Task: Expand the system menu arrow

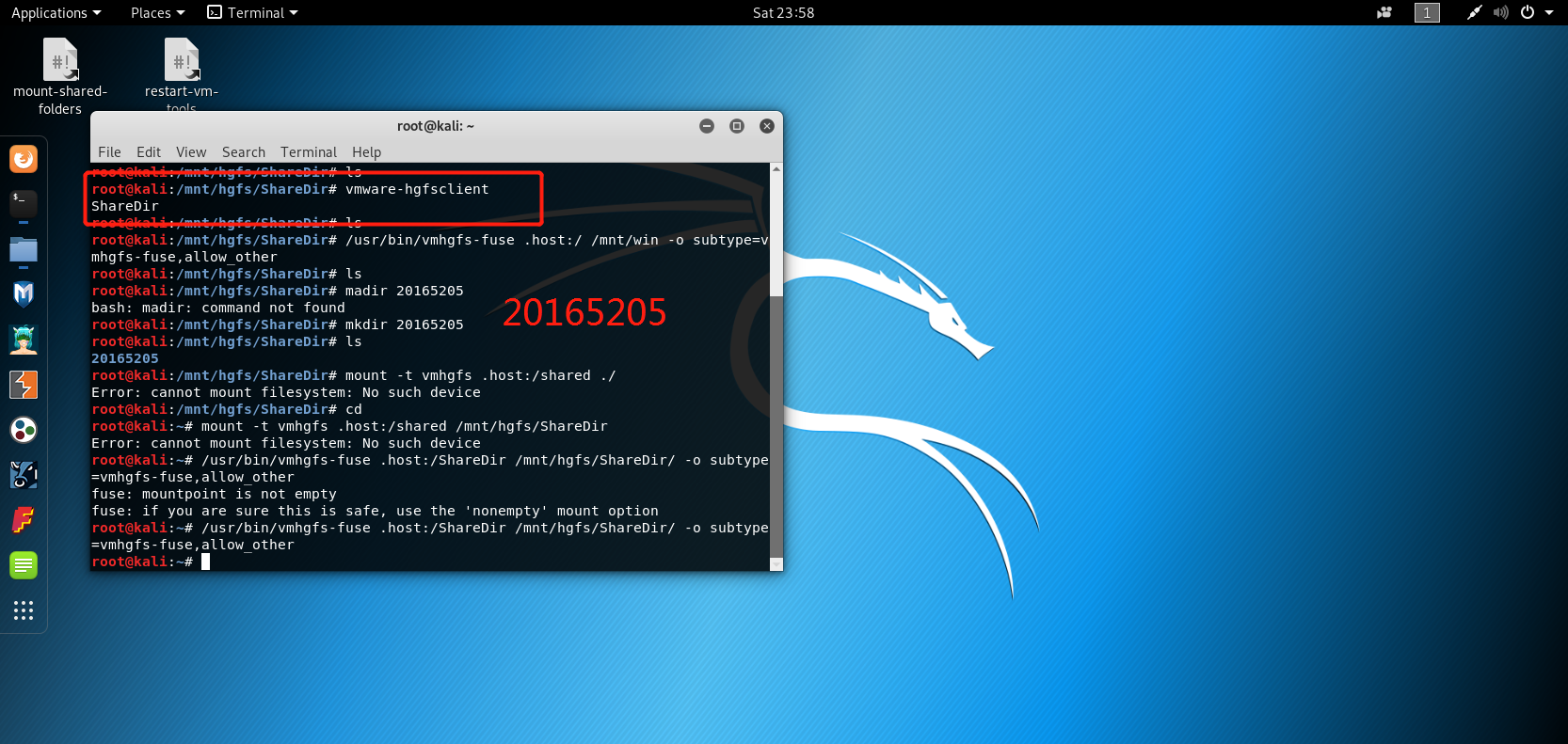Action: (x=1549, y=12)
